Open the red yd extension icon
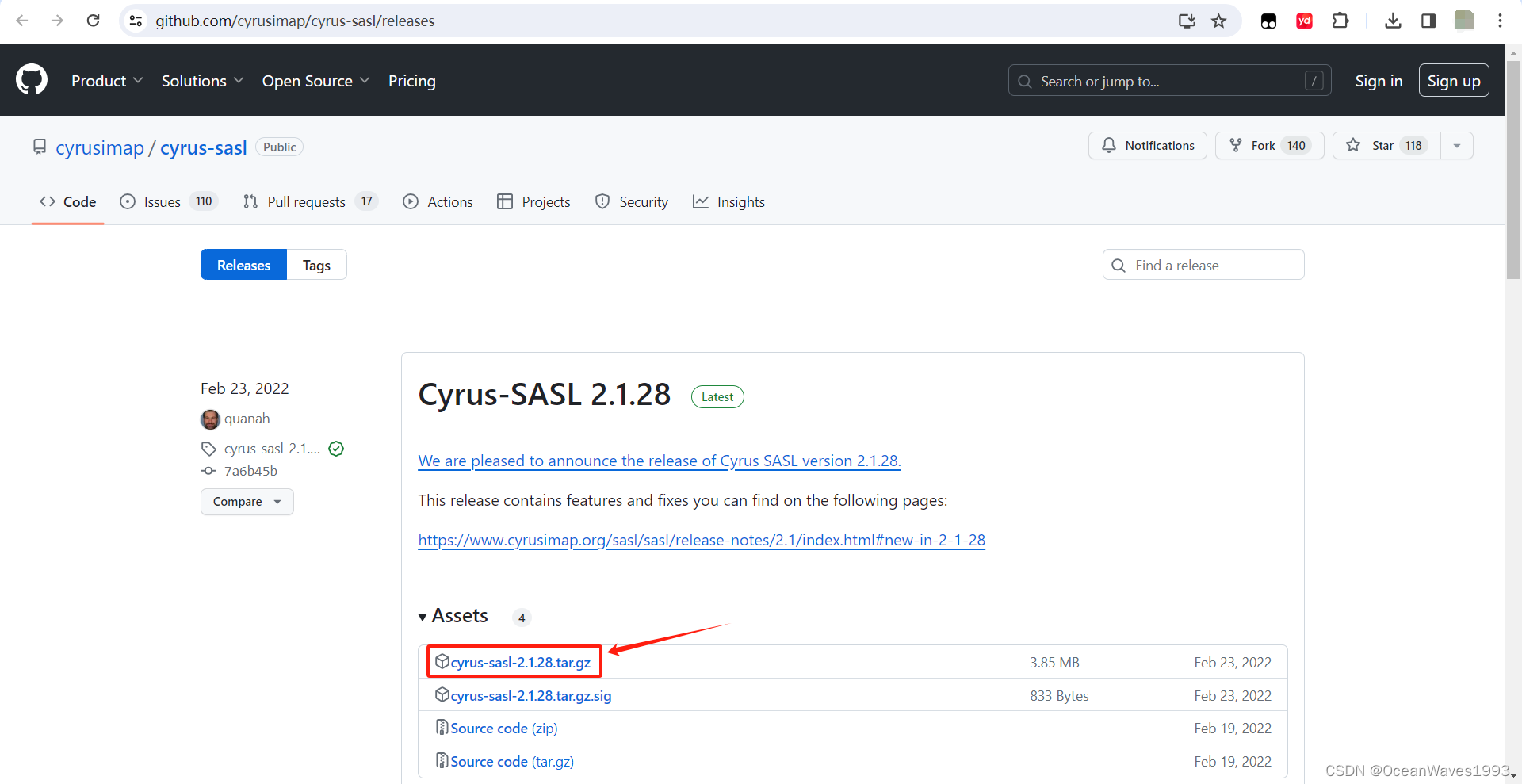The height and width of the screenshot is (784, 1522). [1304, 21]
